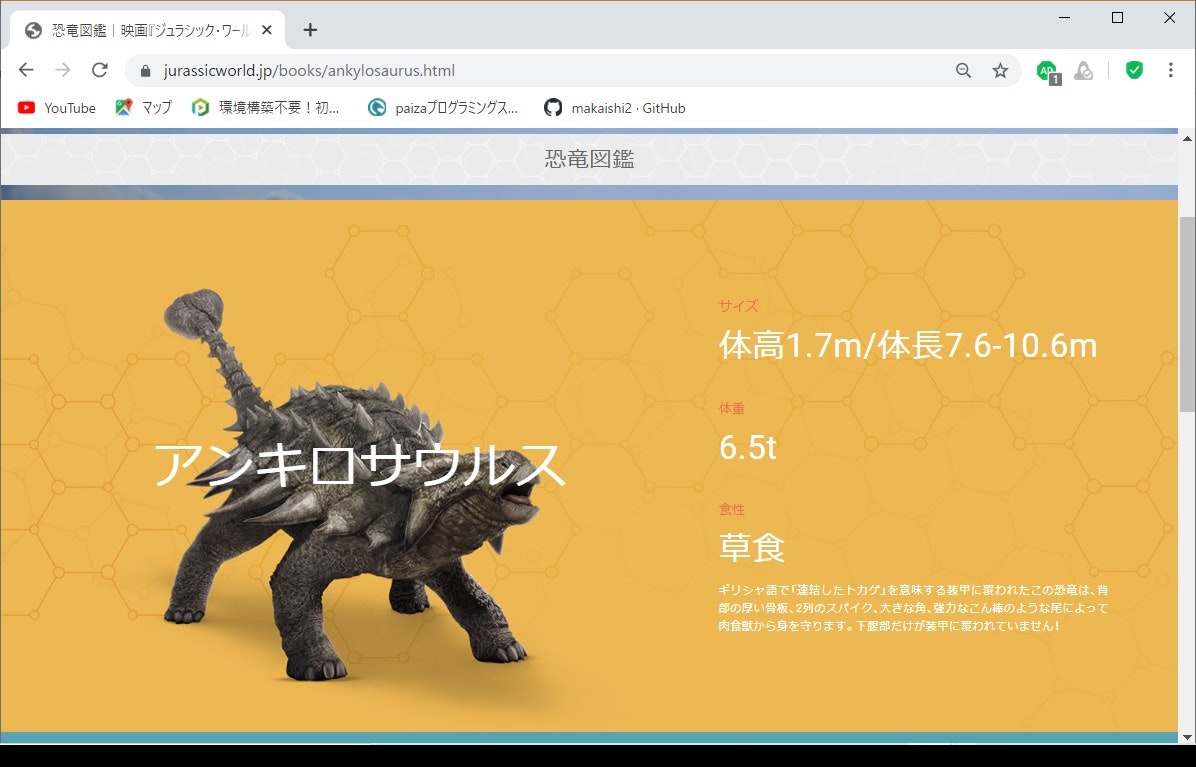The image size is (1196, 767).
Task: View site security lock information
Action: click(x=146, y=71)
